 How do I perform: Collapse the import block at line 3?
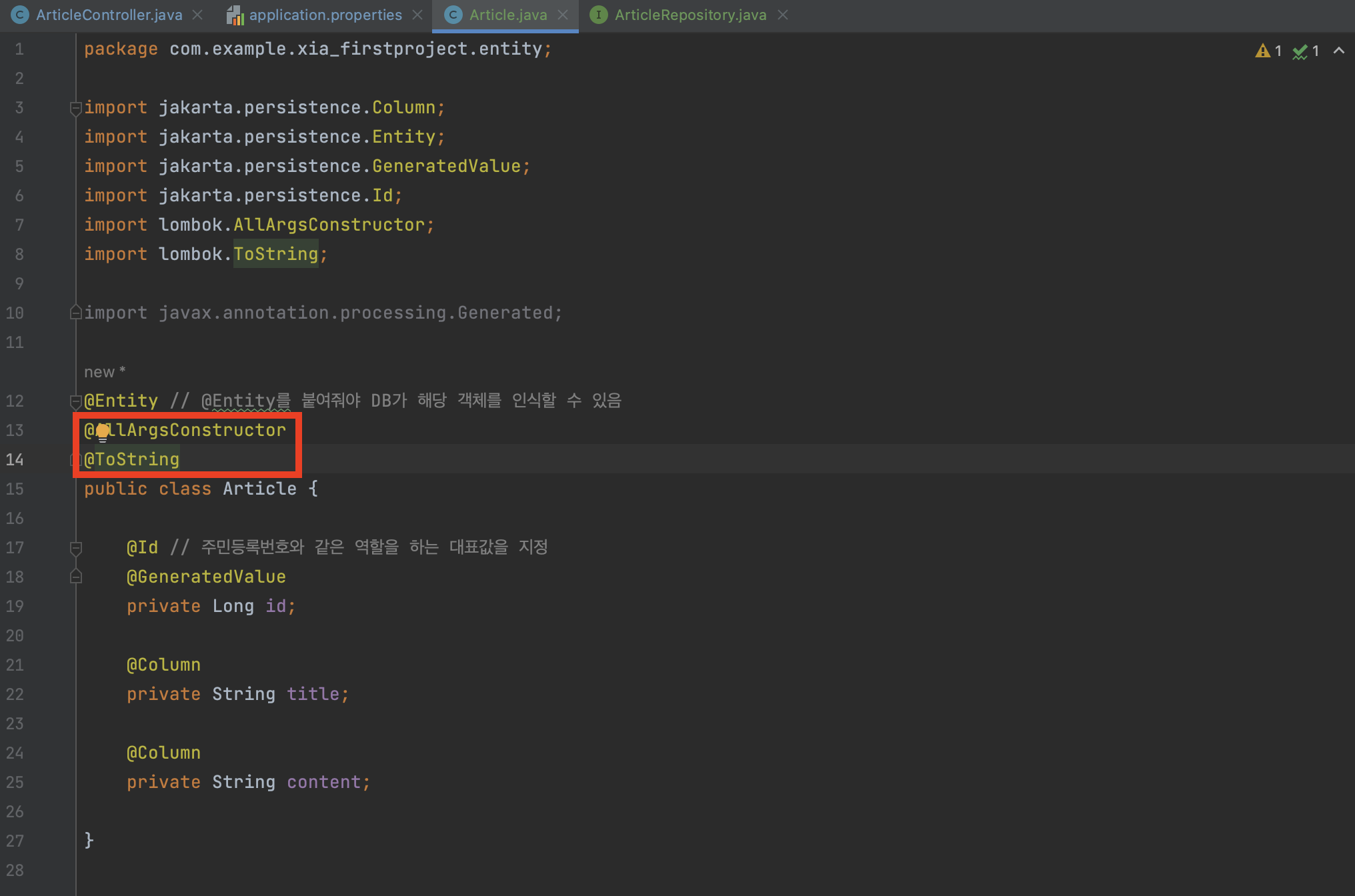(75, 108)
